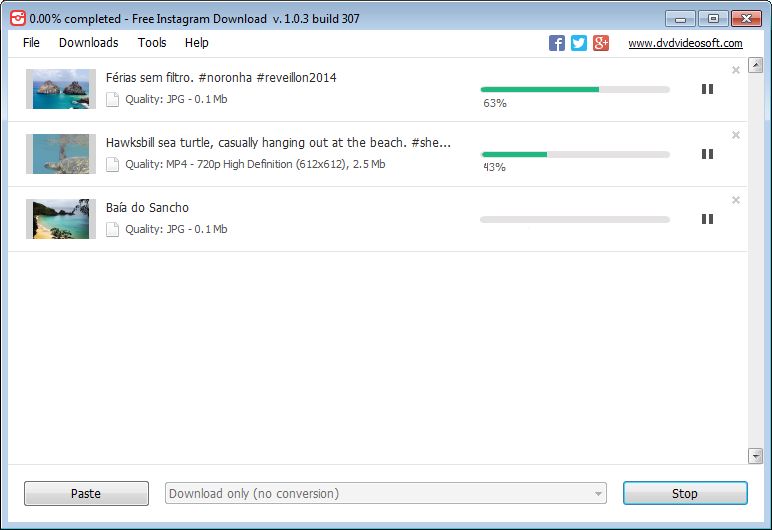
Task: Click the file icon beside MP4 quality
Action: pos(112,165)
